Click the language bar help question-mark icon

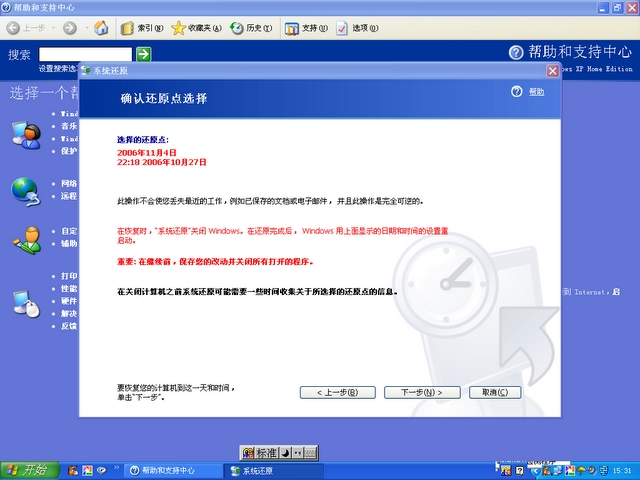519,471
